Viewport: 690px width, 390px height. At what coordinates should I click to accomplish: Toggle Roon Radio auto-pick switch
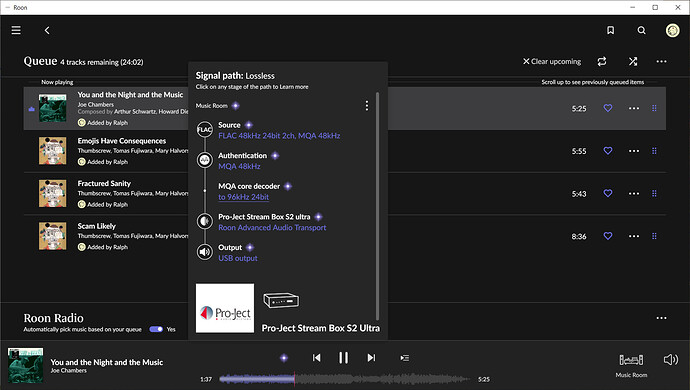156,329
